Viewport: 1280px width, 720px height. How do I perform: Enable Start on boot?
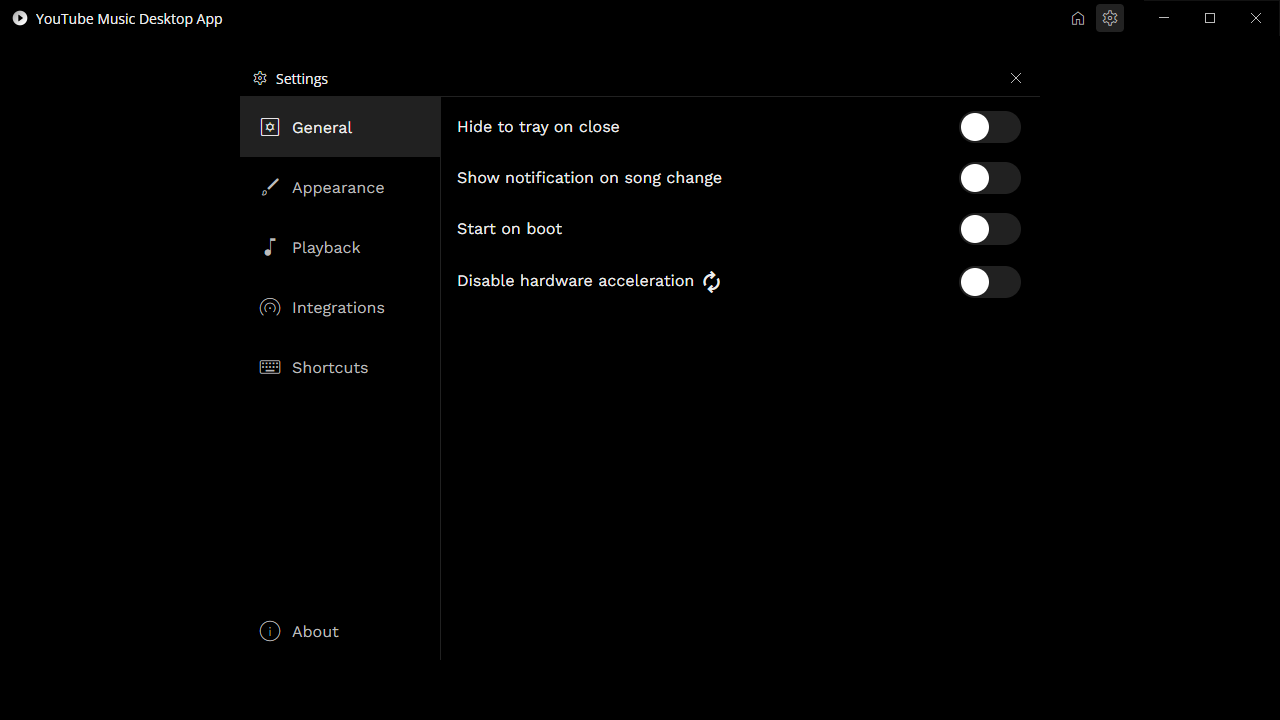pyautogui.click(x=990, y=229)
